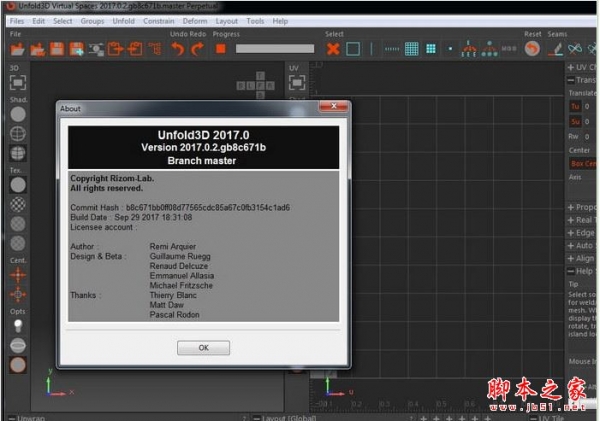Screen dimensions: 600x421
Task: Click the UV viewport frame-fit icon
Action: pyautogui.click(x=297, y=82)
